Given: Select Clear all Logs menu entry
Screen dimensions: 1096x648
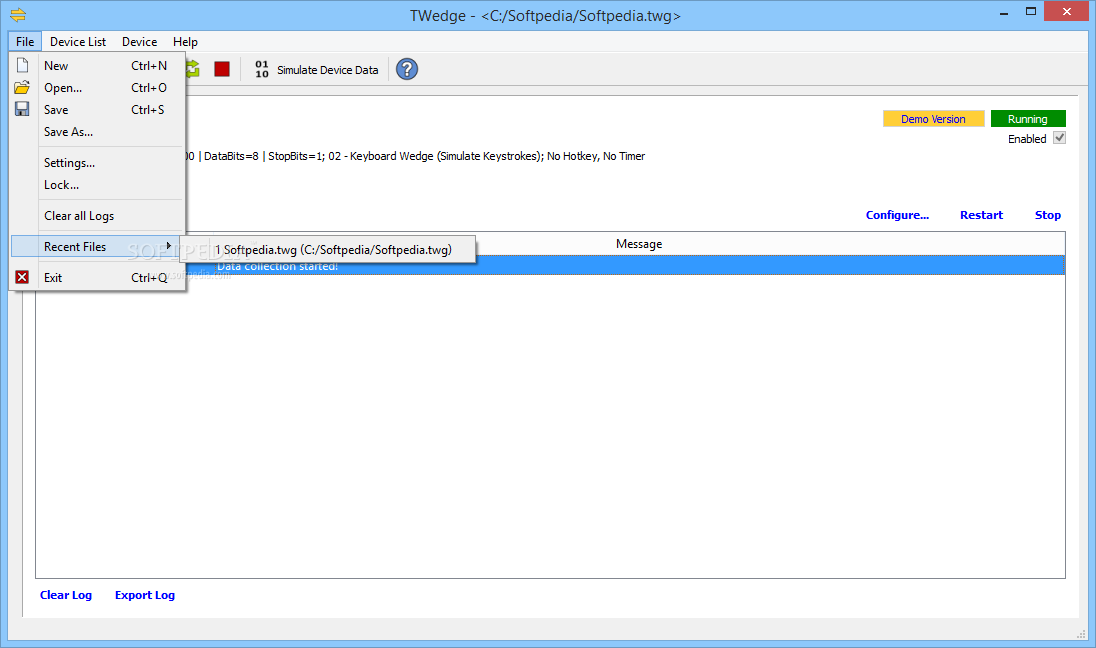Looking at the screenshot, I should point(98,216).
